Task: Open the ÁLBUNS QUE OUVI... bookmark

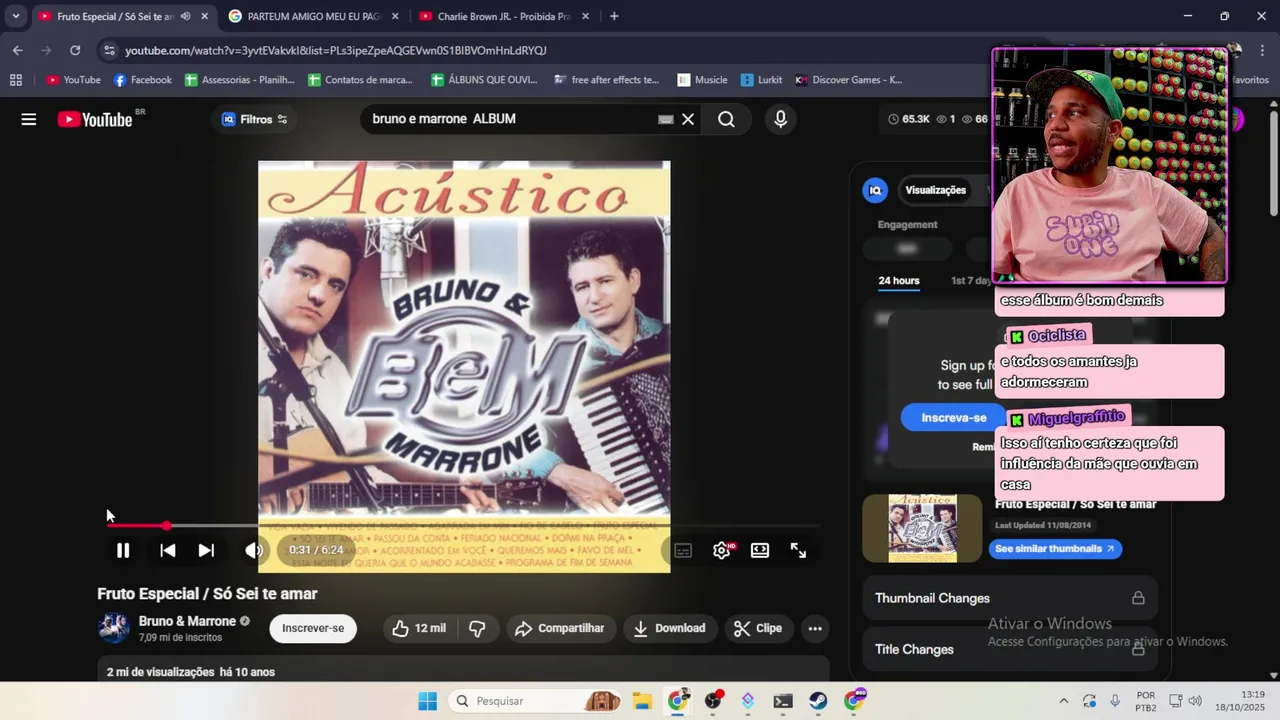Action: coord(485,80)
